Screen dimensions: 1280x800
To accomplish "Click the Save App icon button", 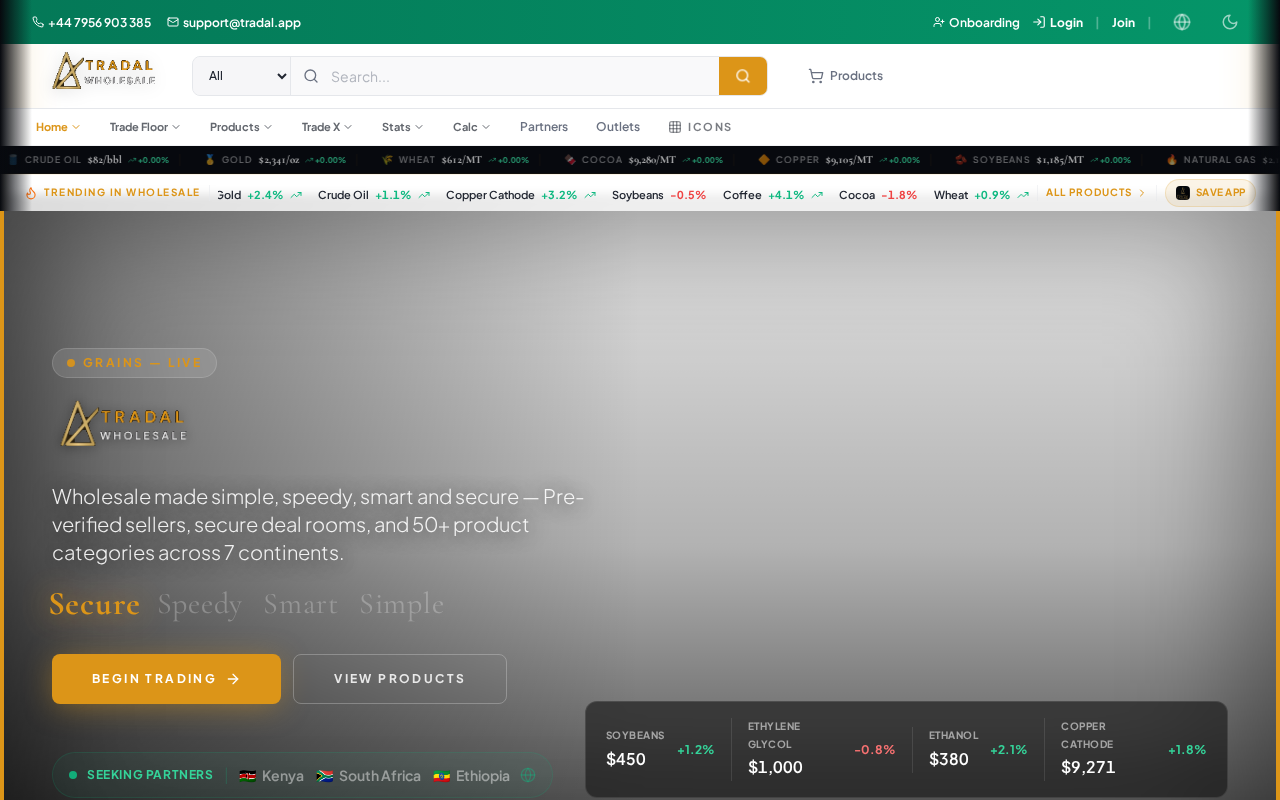I will click(1210, 193).
